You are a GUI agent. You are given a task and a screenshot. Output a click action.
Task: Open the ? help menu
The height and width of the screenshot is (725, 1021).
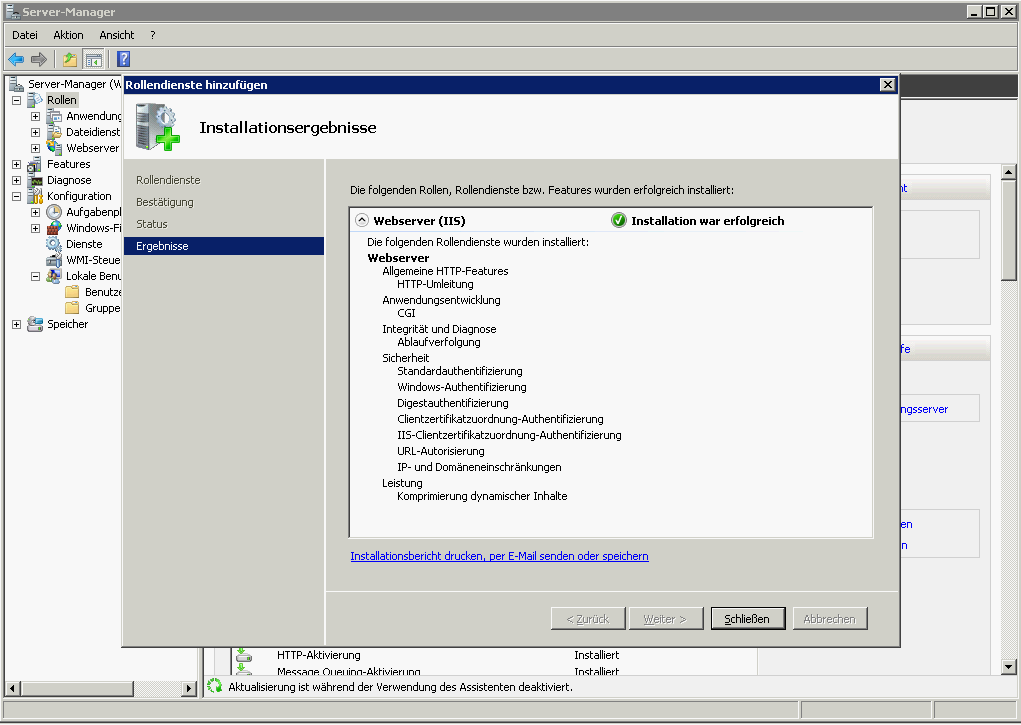point(152,35)
